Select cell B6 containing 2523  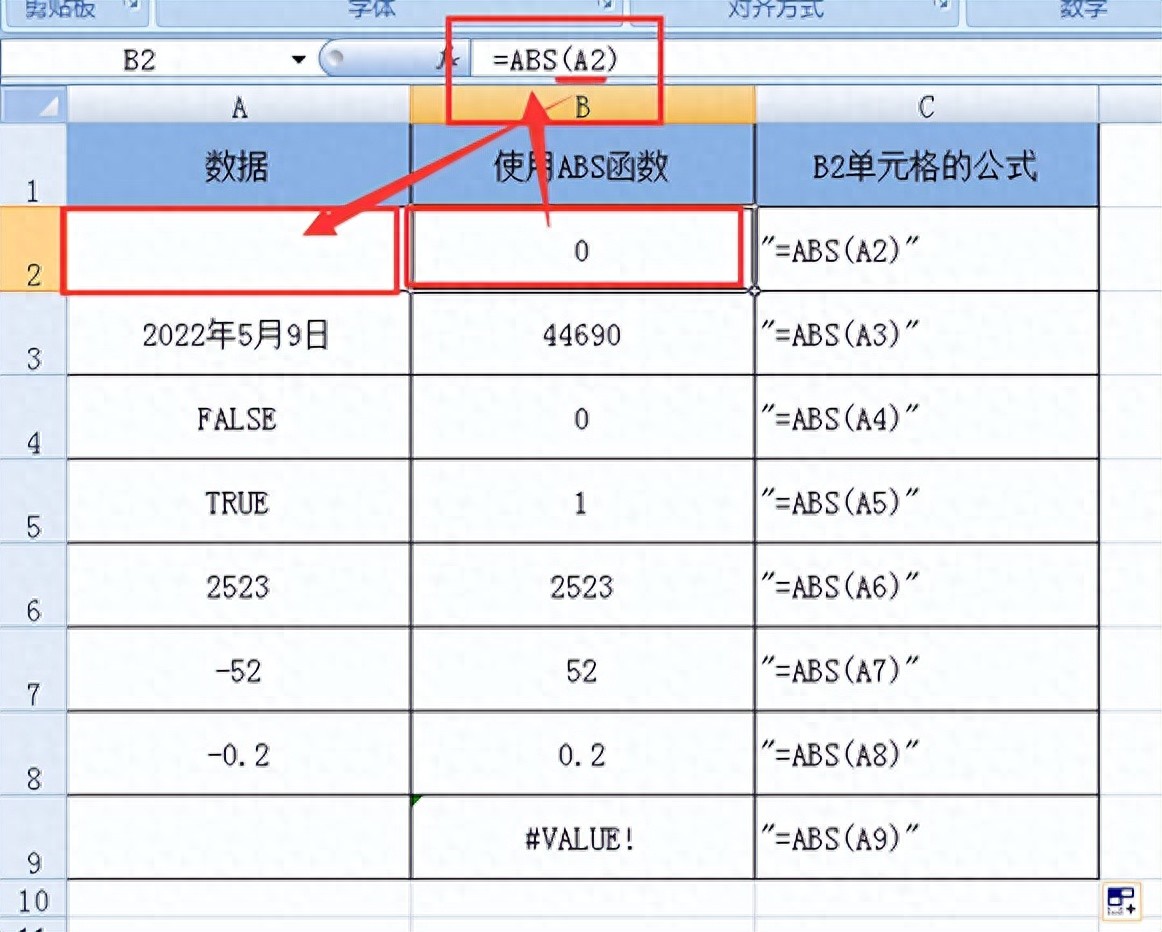point(582,585)
